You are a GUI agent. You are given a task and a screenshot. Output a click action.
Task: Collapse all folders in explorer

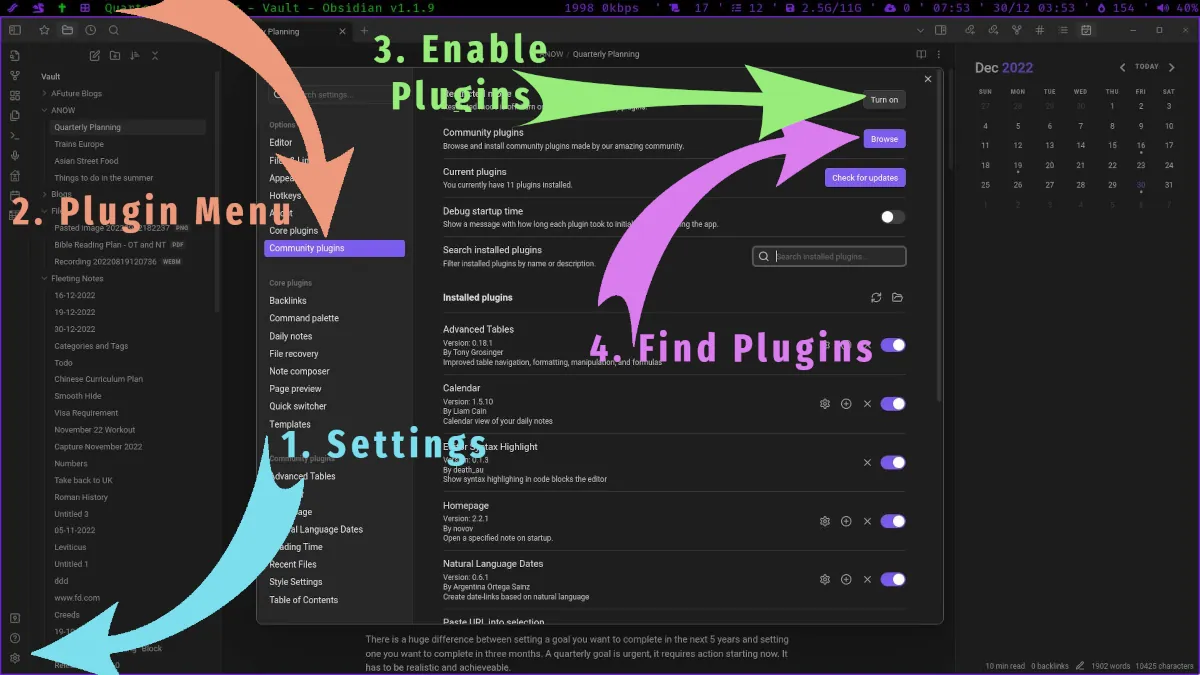coord(155,55)
